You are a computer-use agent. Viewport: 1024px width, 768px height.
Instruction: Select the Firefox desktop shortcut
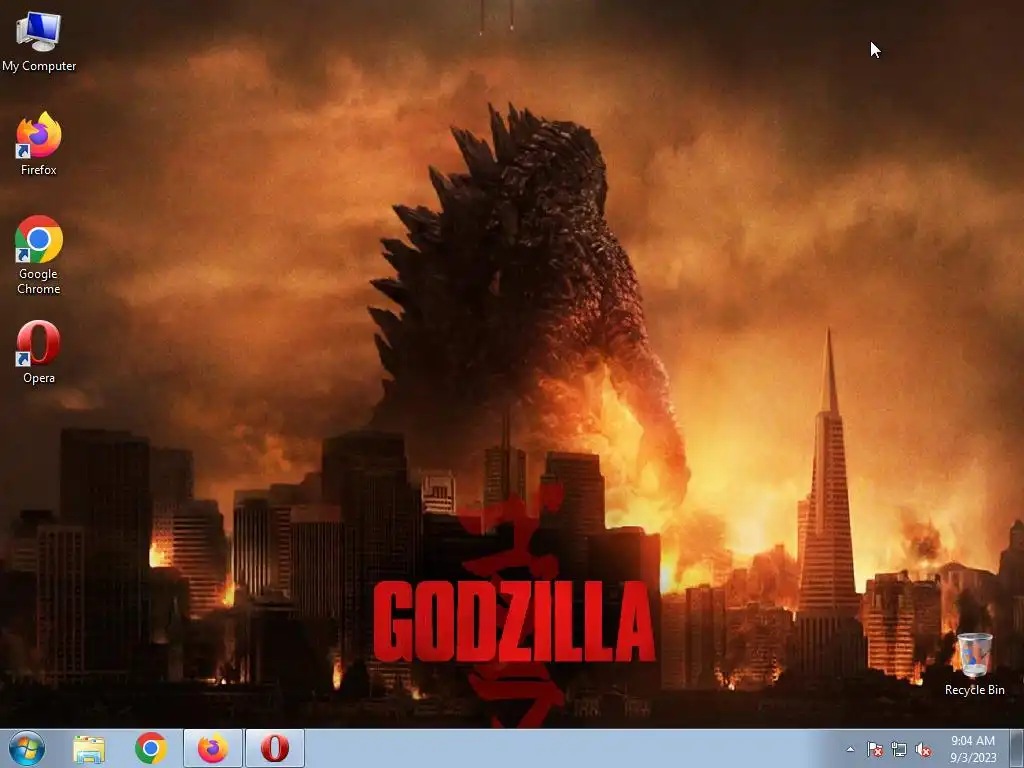coord(39,144)
